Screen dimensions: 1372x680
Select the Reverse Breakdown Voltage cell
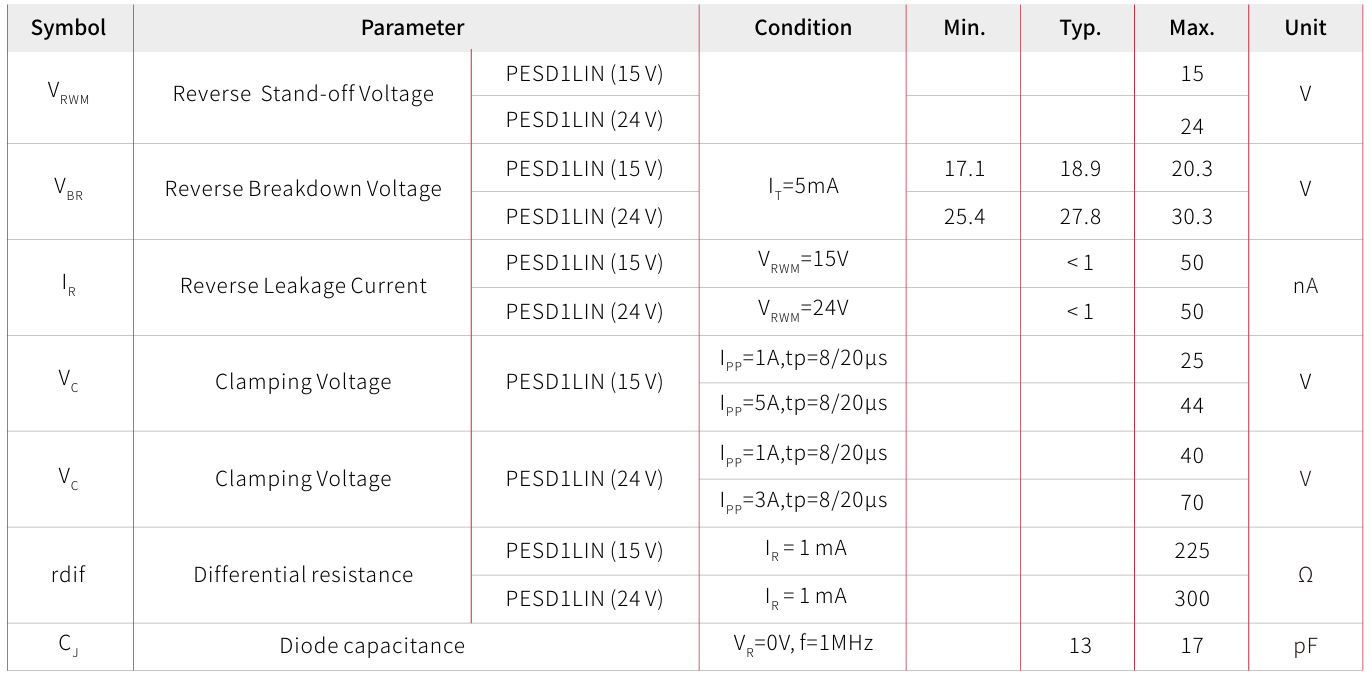coord(303,189)
